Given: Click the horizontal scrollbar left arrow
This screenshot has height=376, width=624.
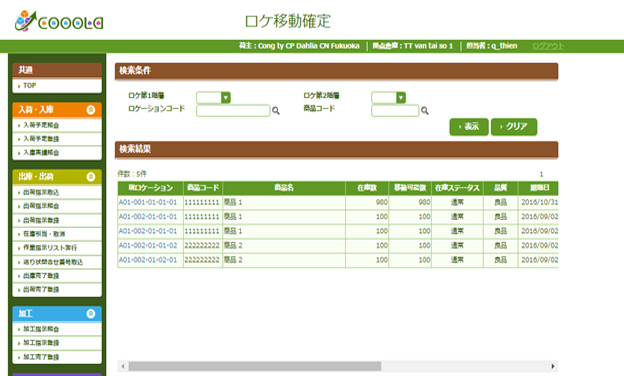Looking at the screenshot, I should click(x=123, y=366).
